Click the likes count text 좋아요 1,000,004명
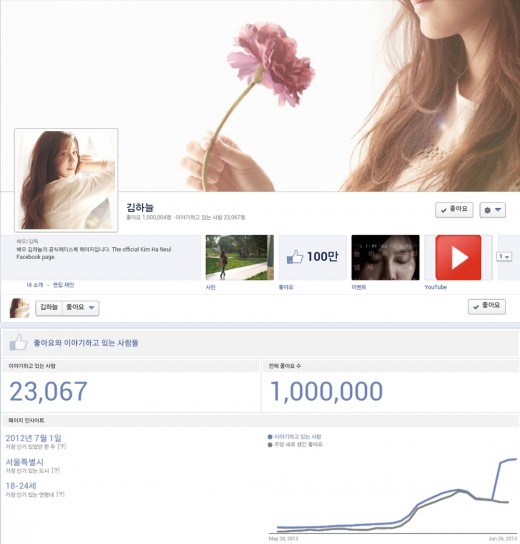This screenshot has height=544, width=520. [148, 218]
